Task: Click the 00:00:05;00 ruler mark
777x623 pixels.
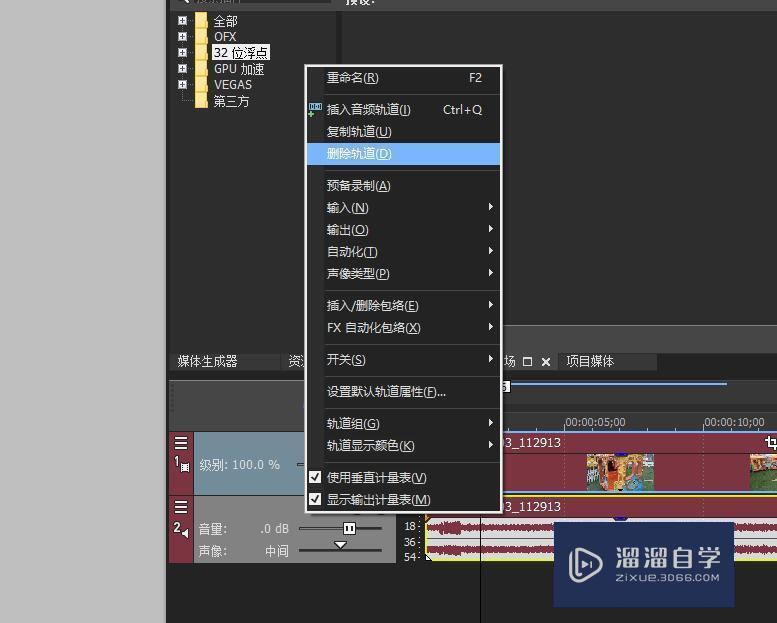Action: tap(595, 422)
